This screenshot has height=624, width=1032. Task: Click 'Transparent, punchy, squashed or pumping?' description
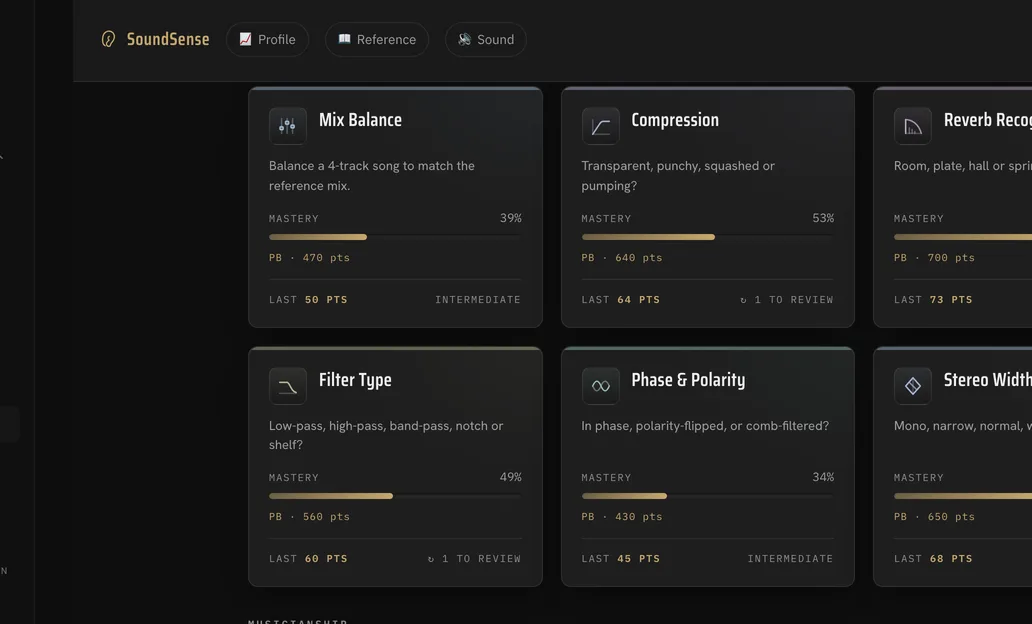coord(678,176)
